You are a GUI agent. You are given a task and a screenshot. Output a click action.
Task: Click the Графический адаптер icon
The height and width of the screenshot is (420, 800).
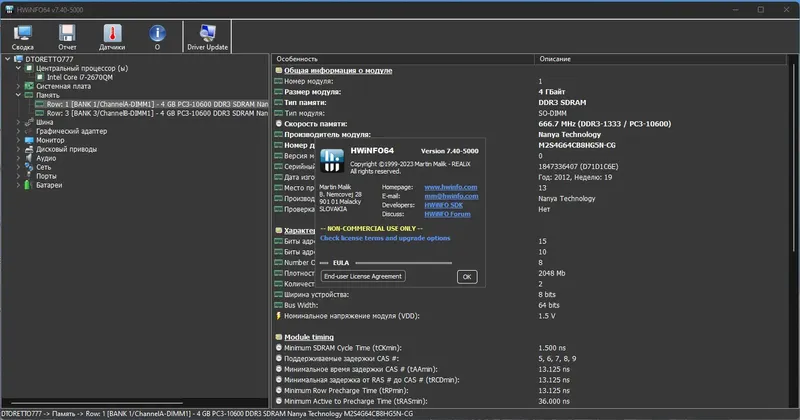tap(29, 131)
